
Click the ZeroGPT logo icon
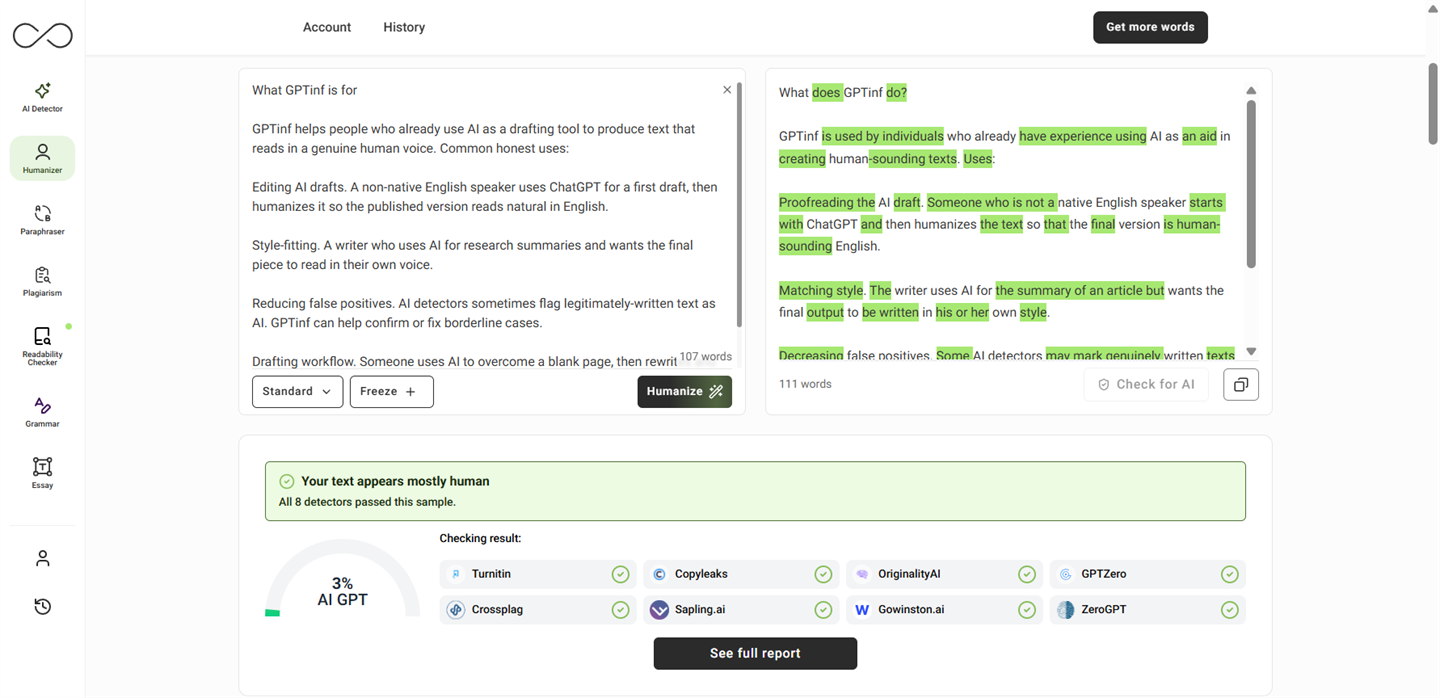click(x=1065, y=609)
